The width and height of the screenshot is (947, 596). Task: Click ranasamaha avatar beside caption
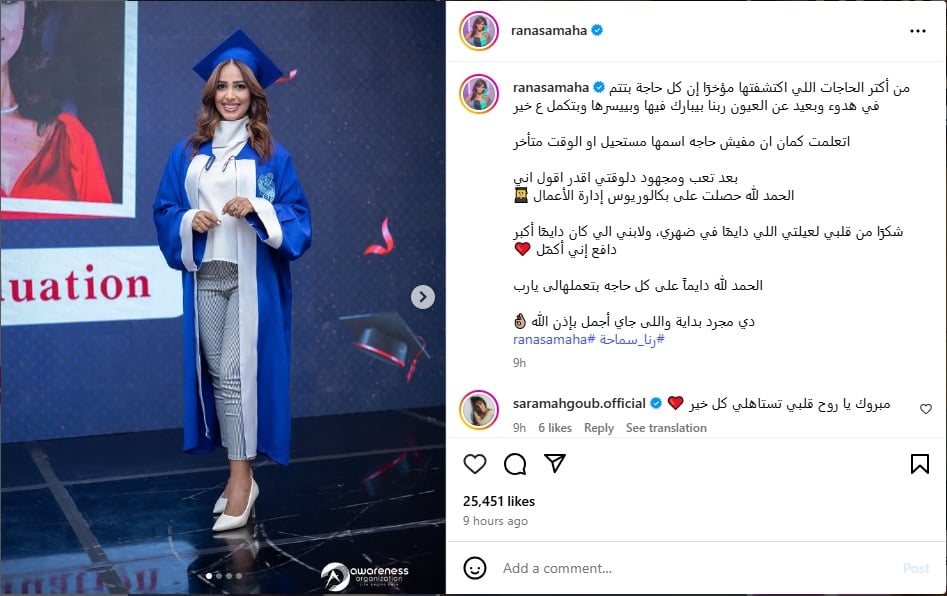click(x=479, y=94)
